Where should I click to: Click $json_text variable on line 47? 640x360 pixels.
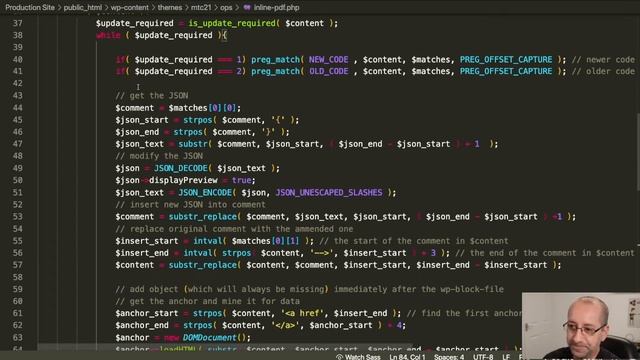(140, 144)
